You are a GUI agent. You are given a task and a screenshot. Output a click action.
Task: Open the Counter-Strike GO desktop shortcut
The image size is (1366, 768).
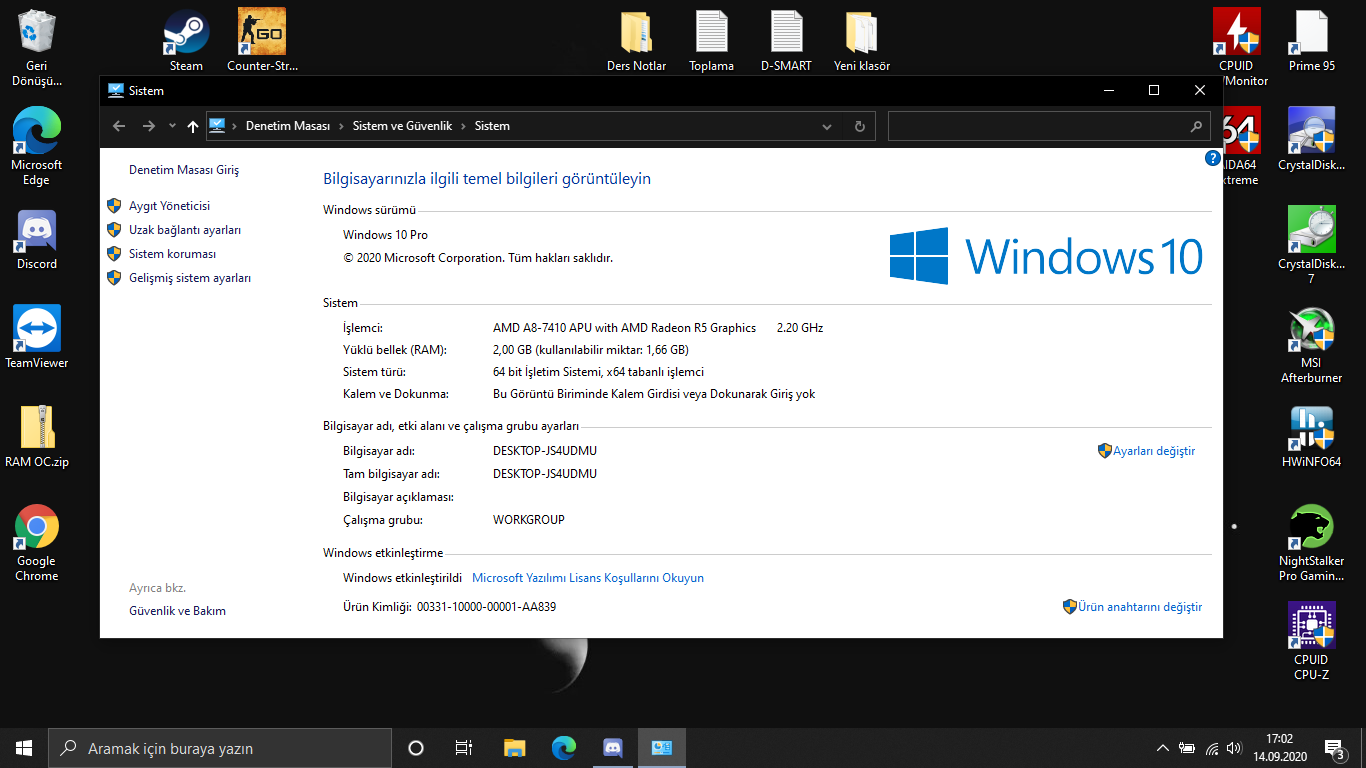click(x=262, y=40)
